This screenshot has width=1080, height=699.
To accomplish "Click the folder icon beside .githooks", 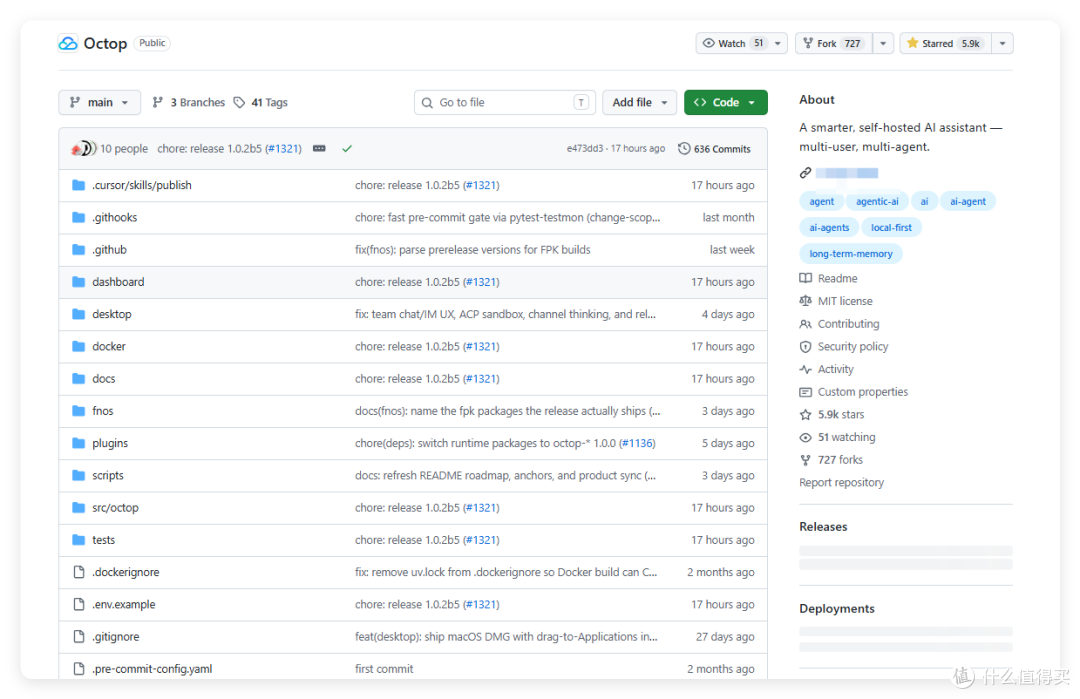I will point(79,218).
